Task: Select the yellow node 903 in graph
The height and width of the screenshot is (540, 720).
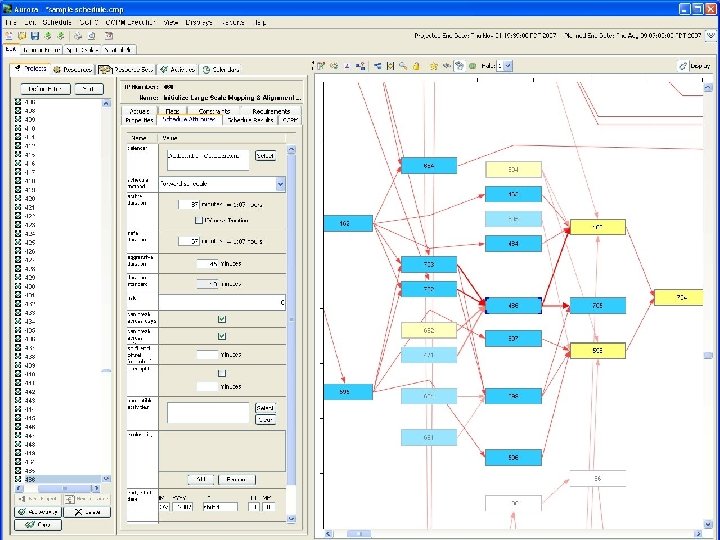Action: click(x=597, y=350)
